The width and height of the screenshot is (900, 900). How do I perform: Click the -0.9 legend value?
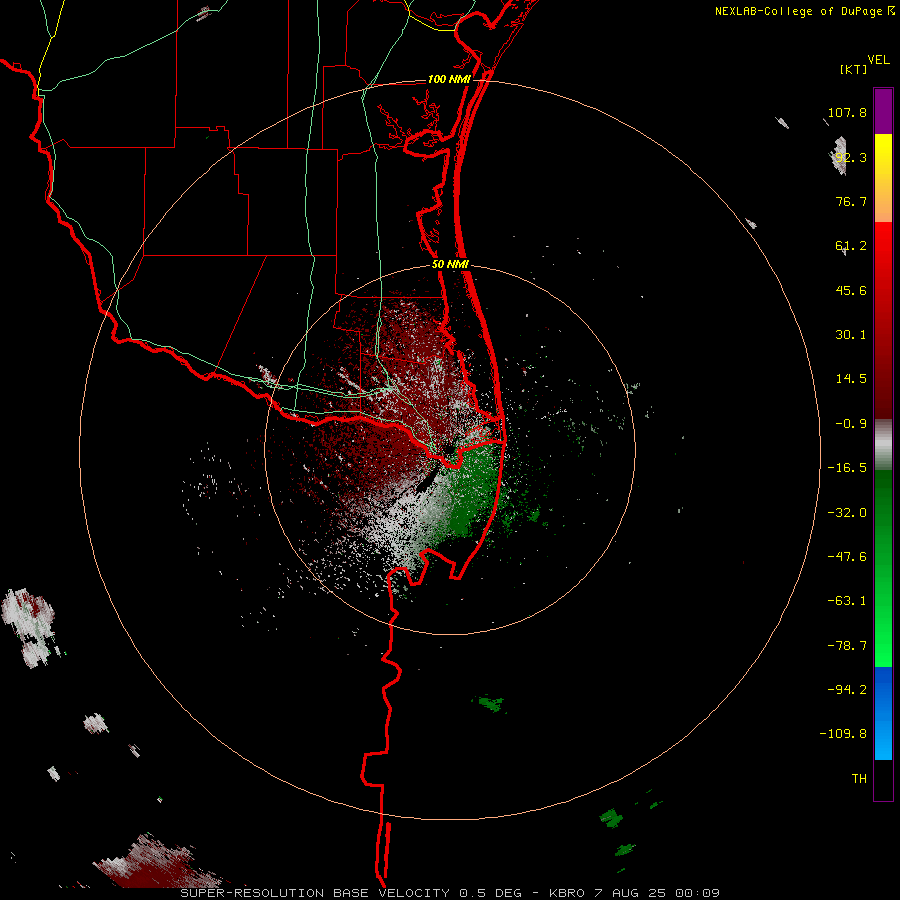851,424
